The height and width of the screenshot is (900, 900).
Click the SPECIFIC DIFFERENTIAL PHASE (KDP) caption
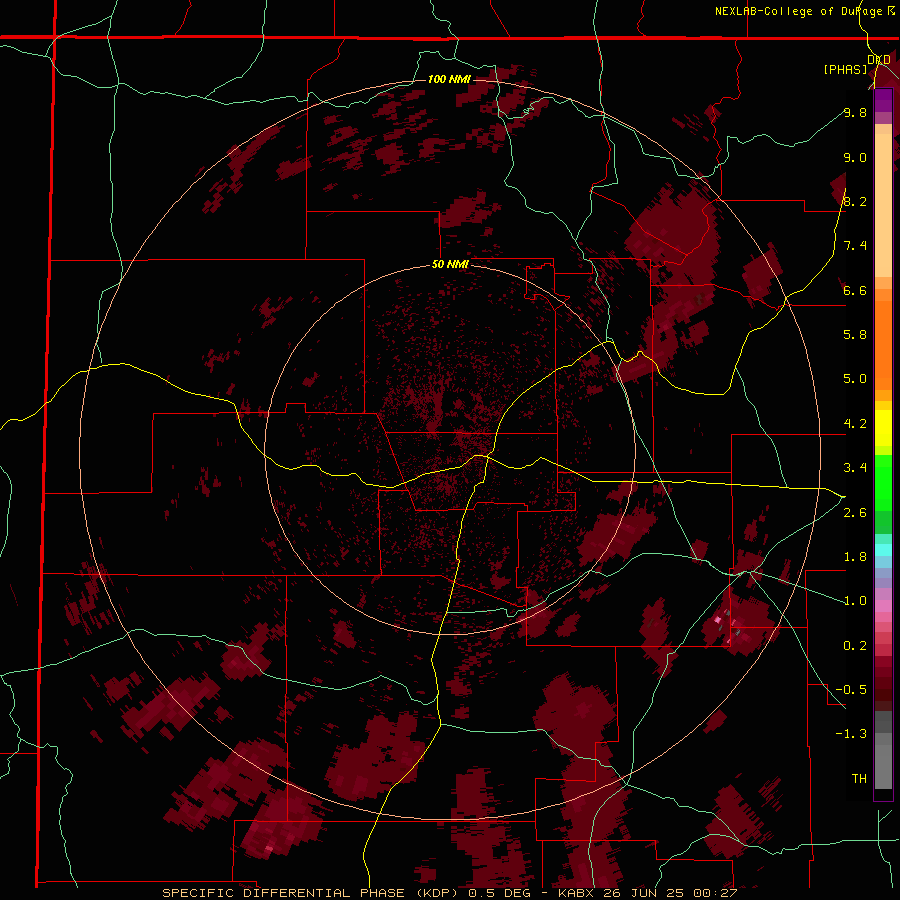tap(312, 893)
